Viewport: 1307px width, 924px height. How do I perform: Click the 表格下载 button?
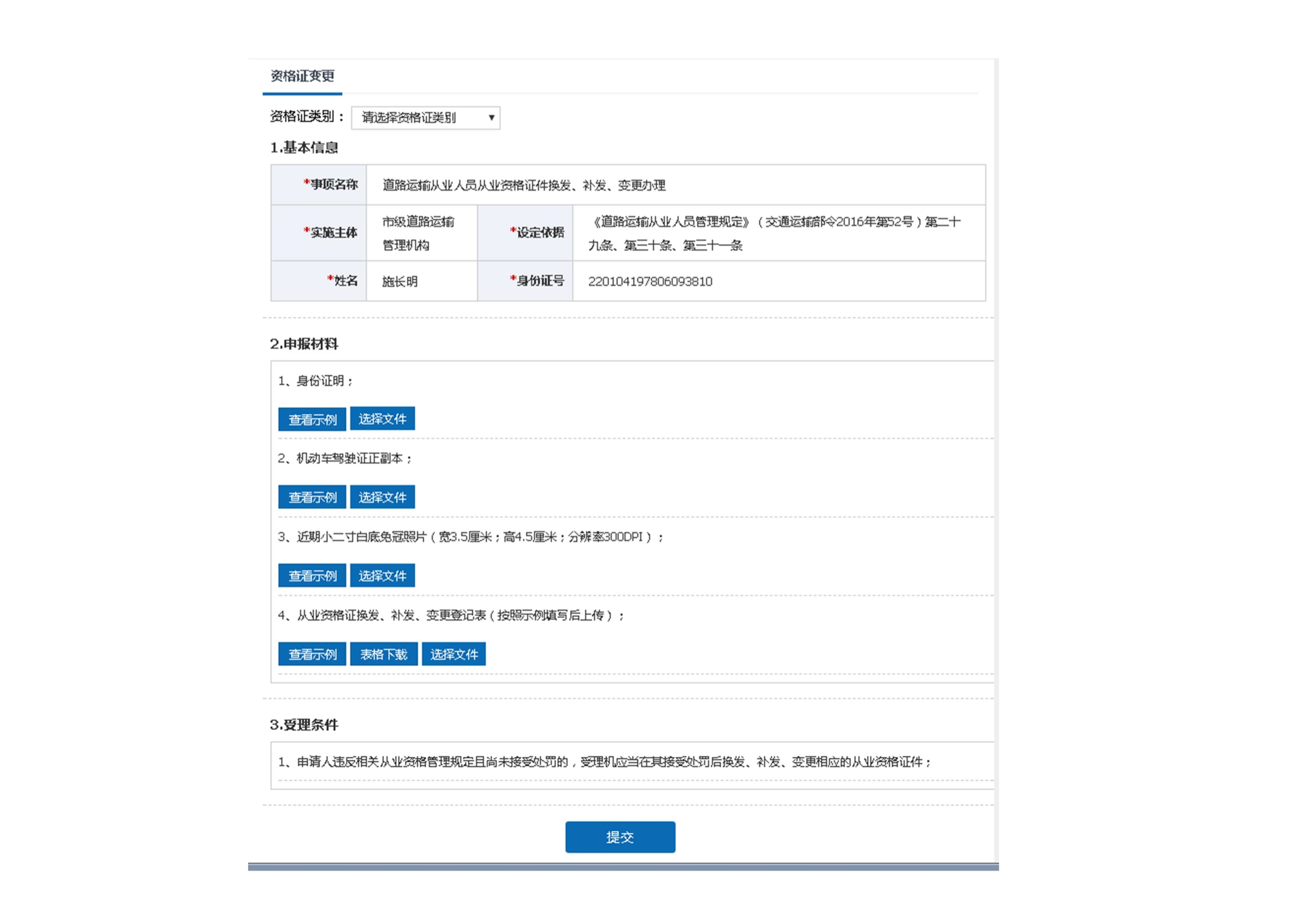(384, 655)
